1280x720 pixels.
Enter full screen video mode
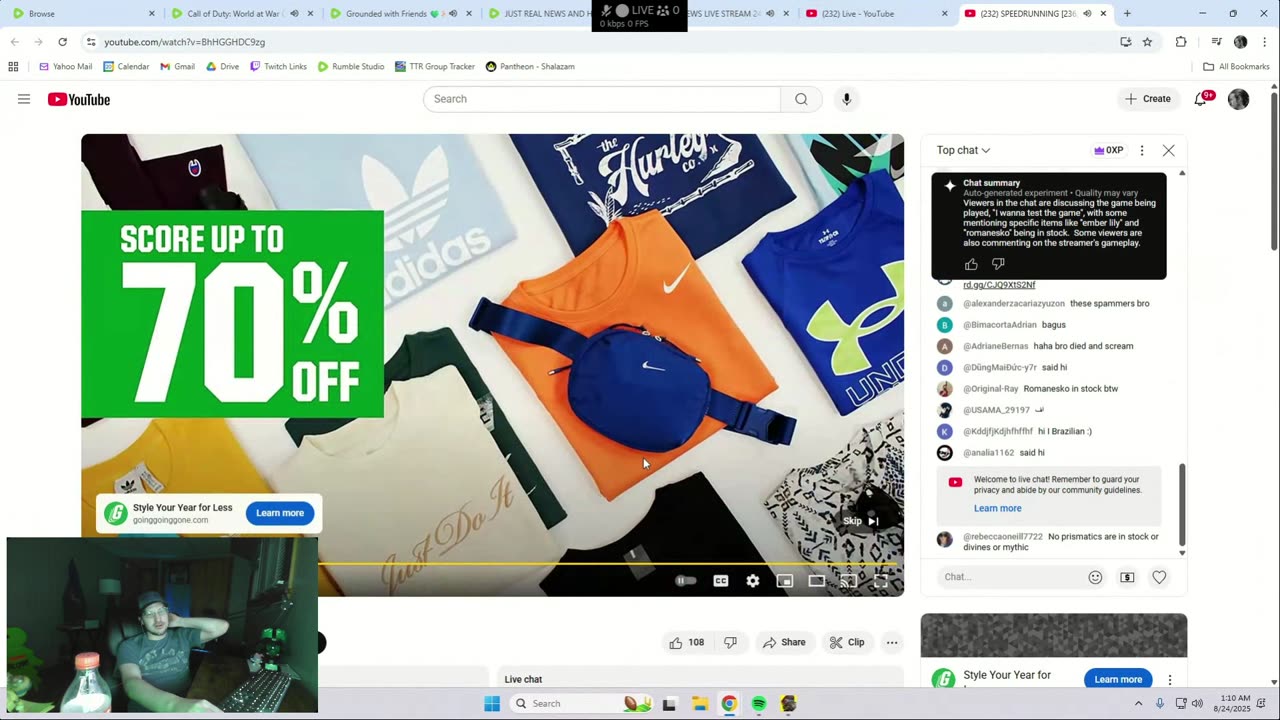881,581
